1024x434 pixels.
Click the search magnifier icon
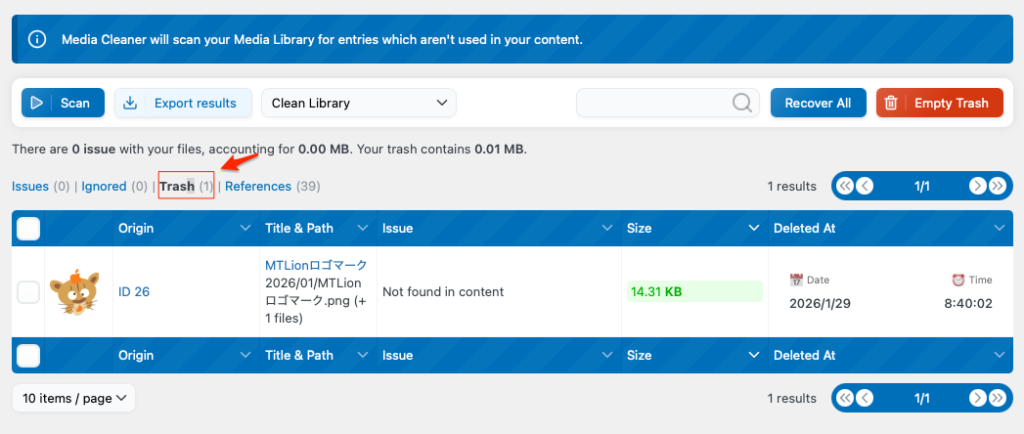click(742, 103)
